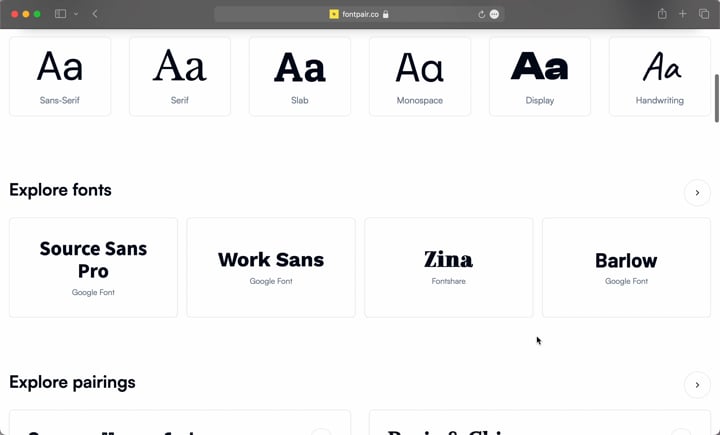This screenshot has height=435, width=720.
Task: Open the Zina Fontshare font card
Action: [449, 267]
